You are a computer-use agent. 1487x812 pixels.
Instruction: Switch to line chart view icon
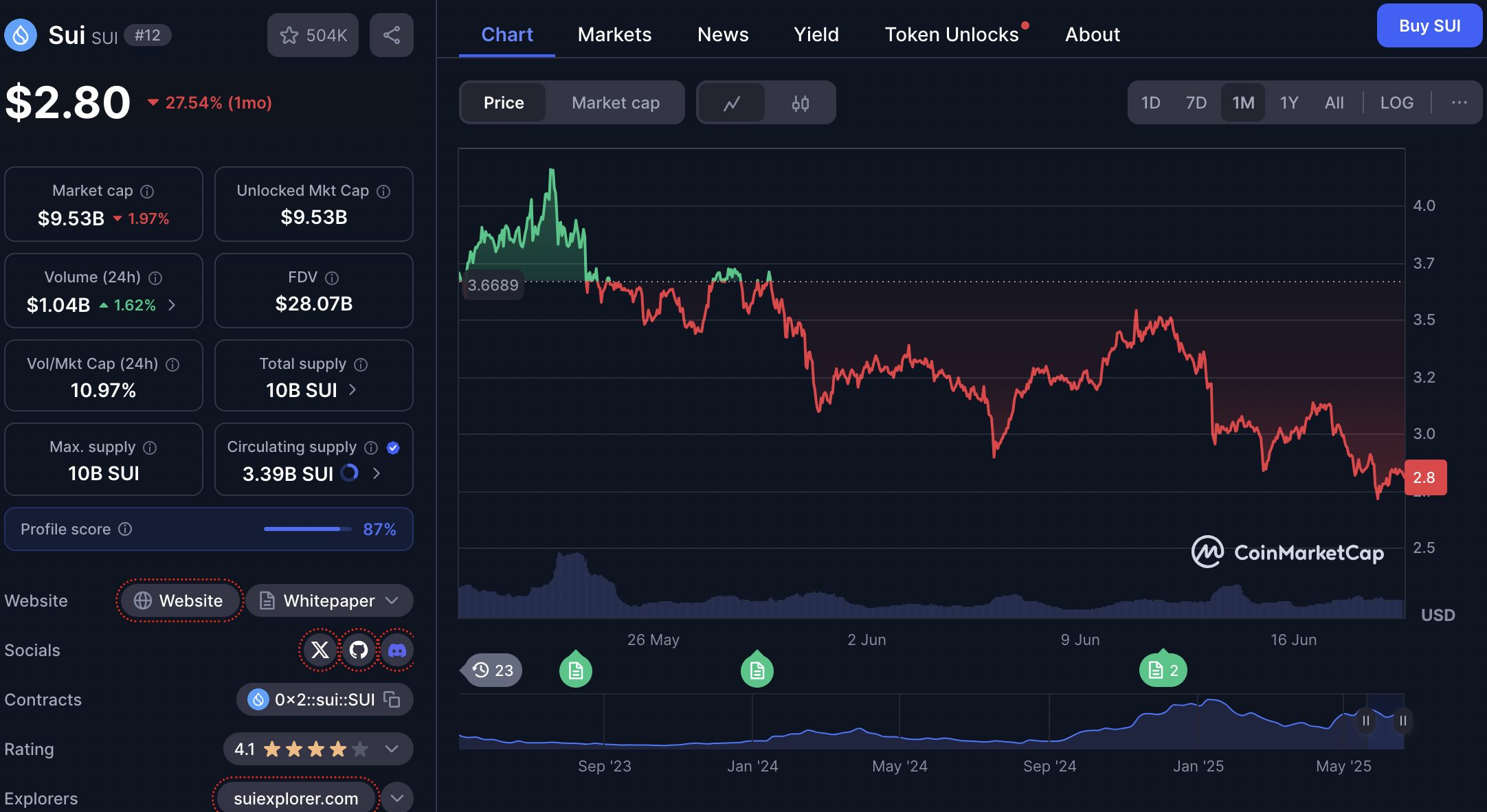point(732,103)
